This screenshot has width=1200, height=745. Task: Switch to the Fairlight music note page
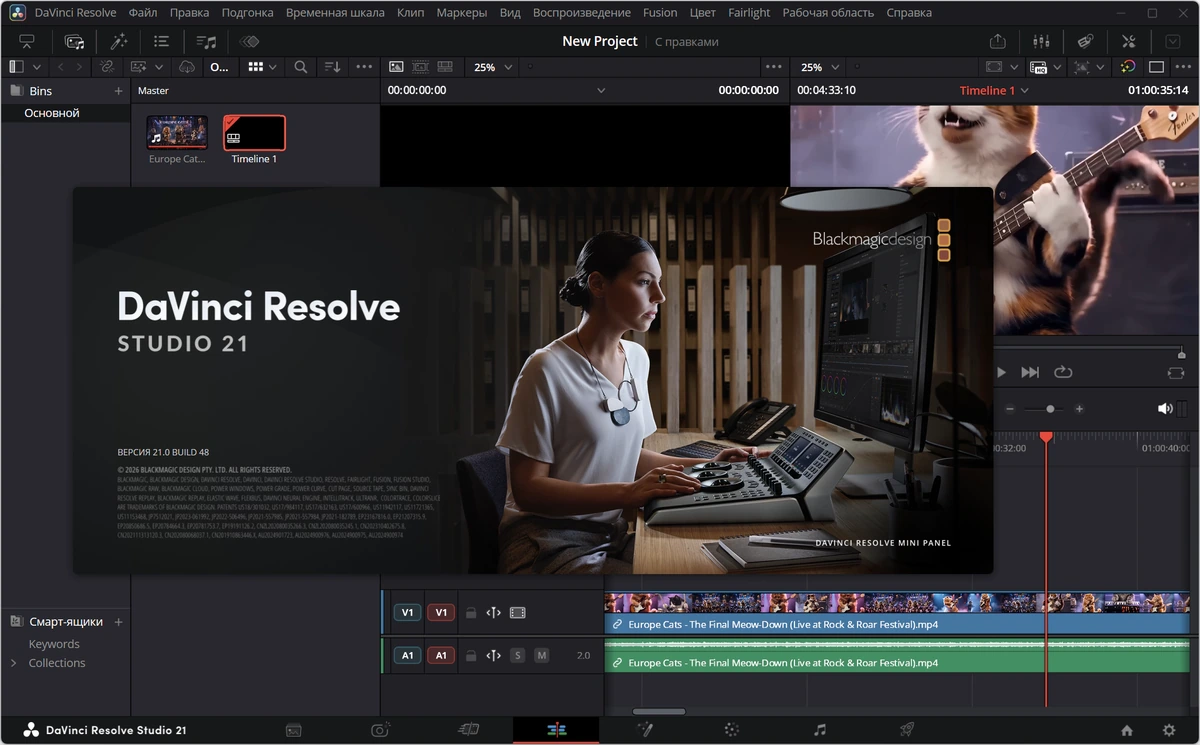click(x=820, y=730)
